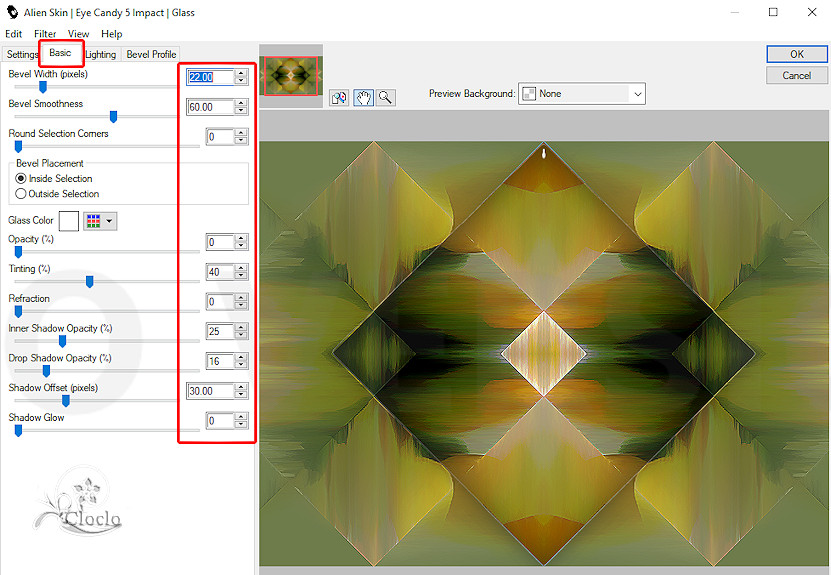The image size is (831, 575).
Task: Open the Glass Color palette grid icon
Action: coord(93,221)
